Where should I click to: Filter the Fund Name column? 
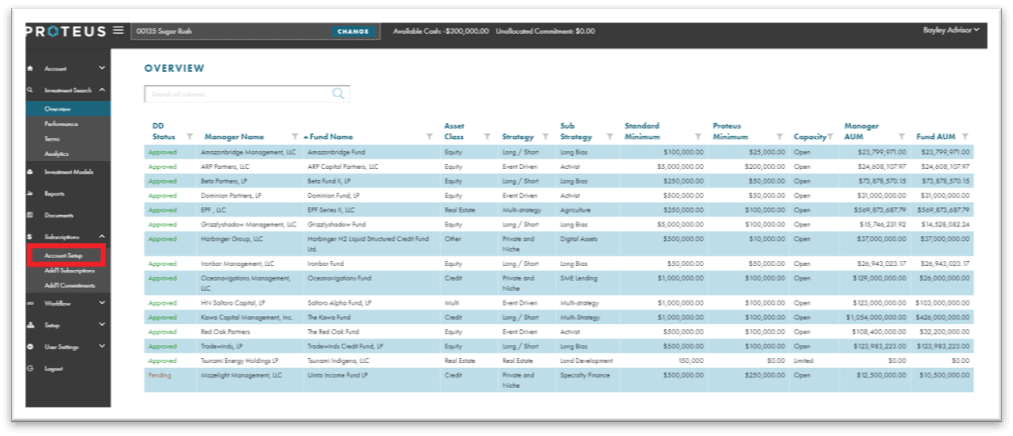point(430,137)
